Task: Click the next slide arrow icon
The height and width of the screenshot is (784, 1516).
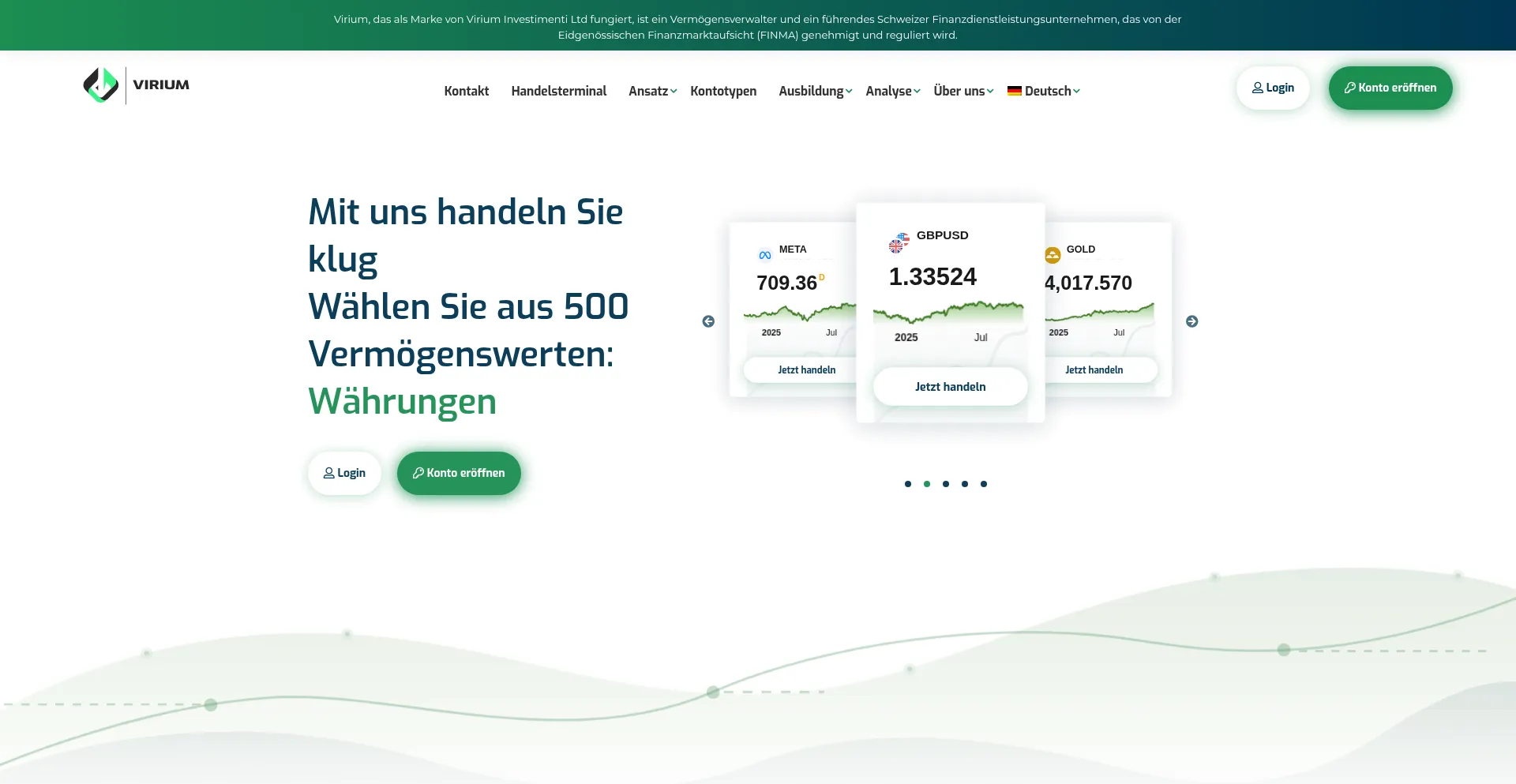Action: click(x=1191, y=321)
